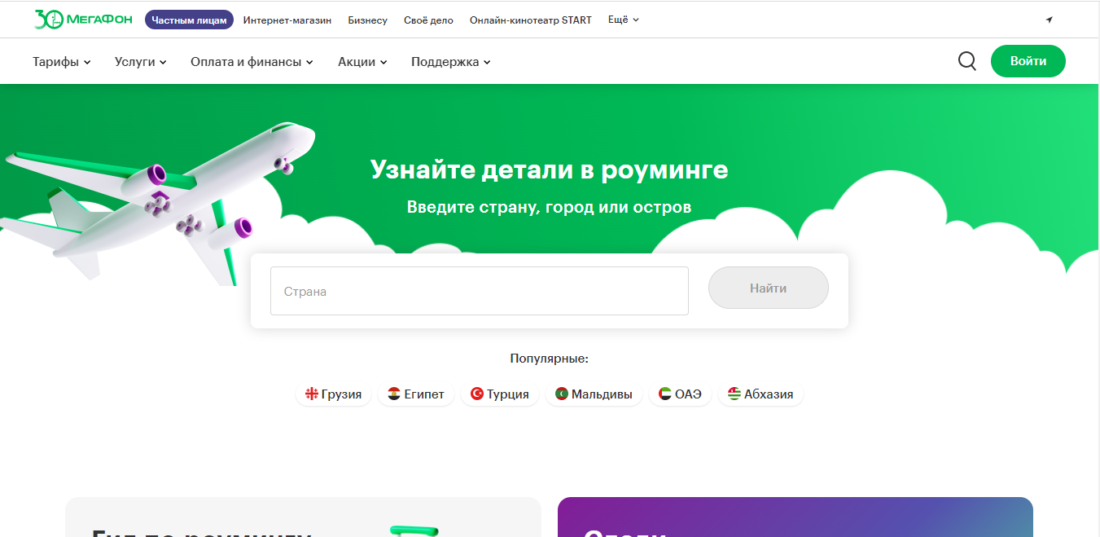Viewport: 1100px width, 537px height.
Task: Choose Turkey from popular countries
Action: (x=500, y=394)
